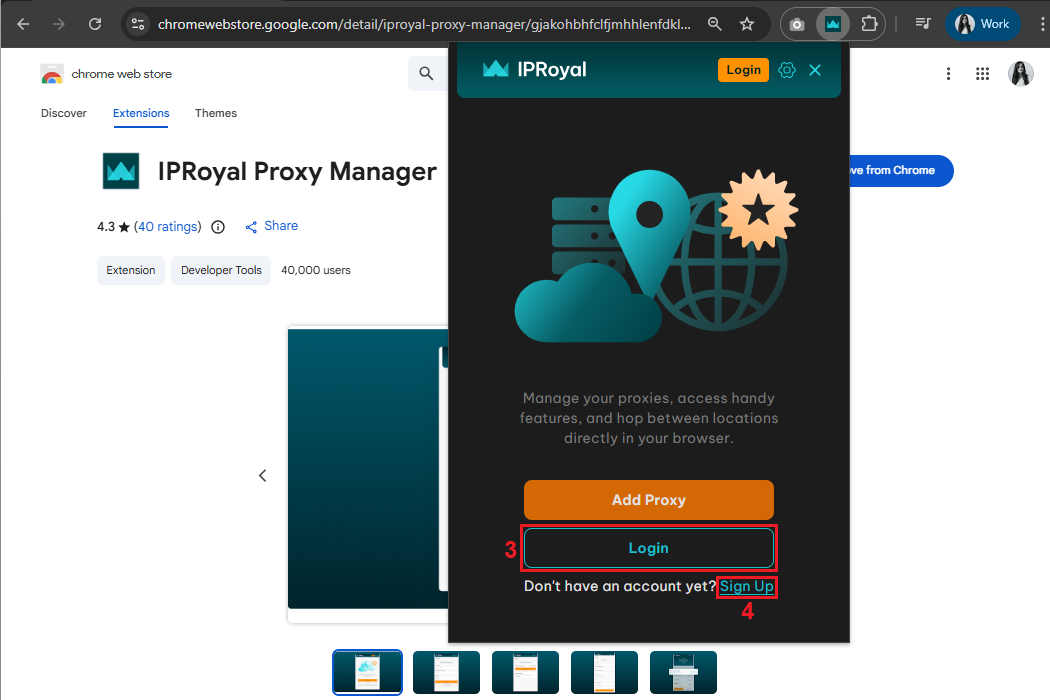
Task: Open the Chrome extensions puzzle menu
Action: click(x=869, y=24)
